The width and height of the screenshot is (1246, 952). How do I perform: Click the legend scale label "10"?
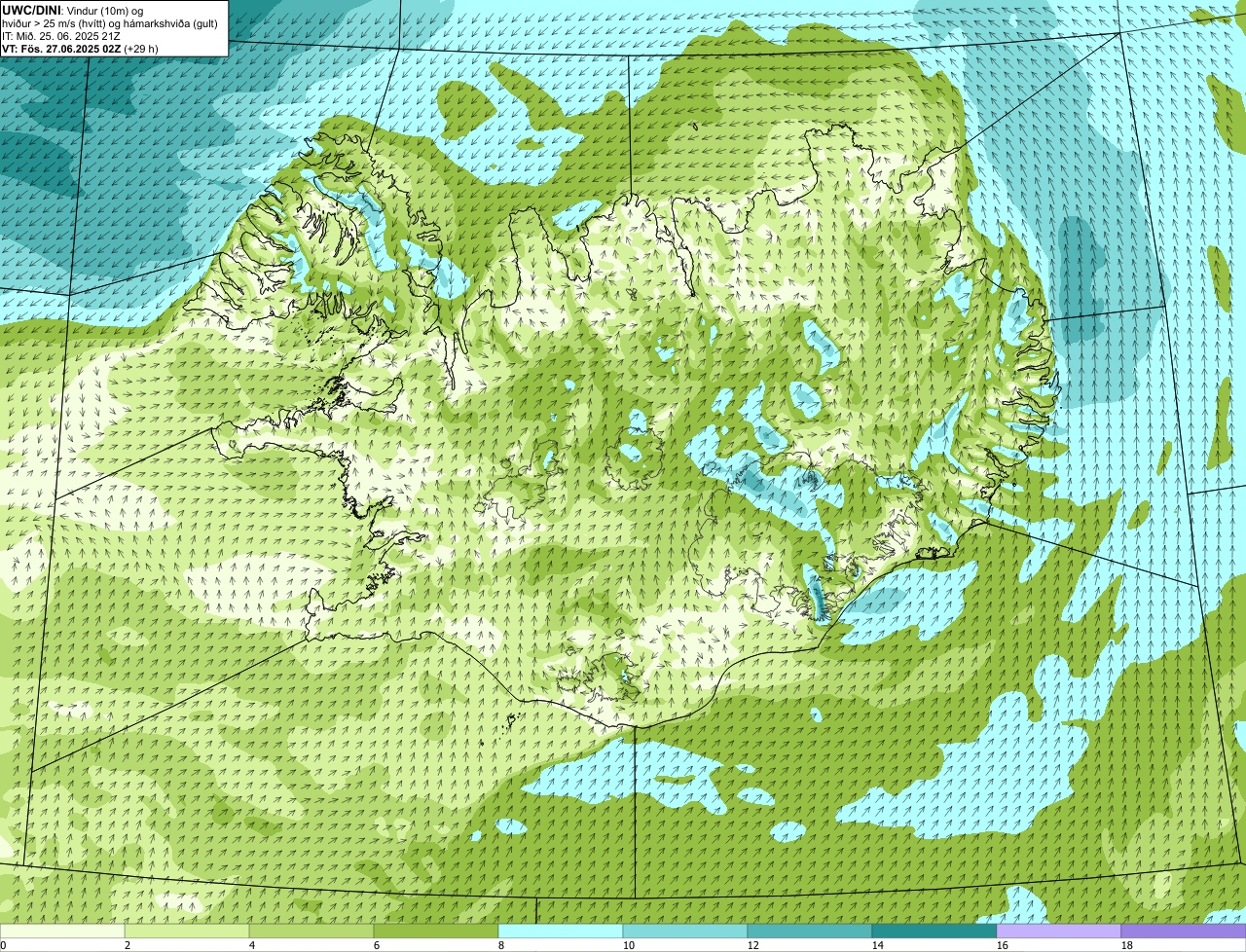click(629, 945)
